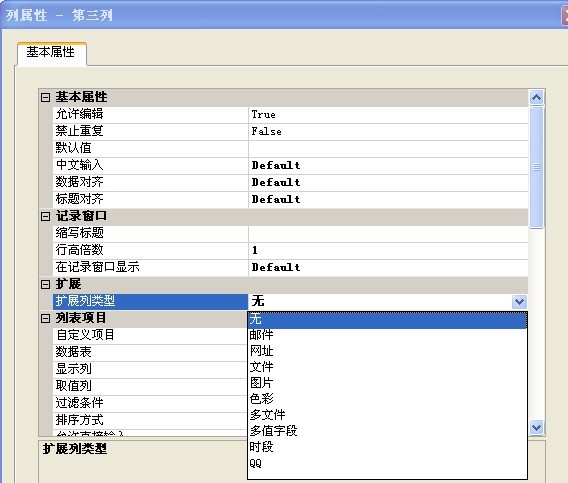The width and height of the screenshot is (568, 483).
Task: Select 文件 in the dropdown list
Action: pyautogui.click(x=387, y=366)
